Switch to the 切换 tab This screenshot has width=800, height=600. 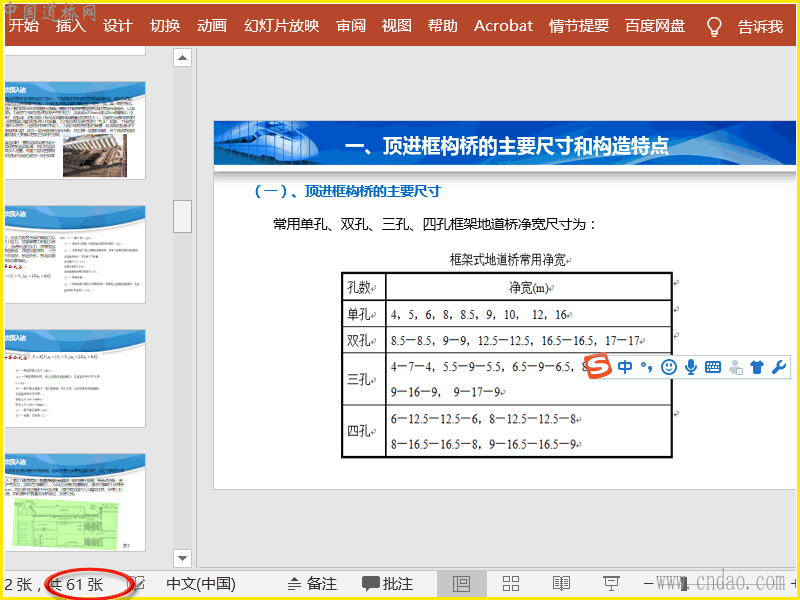(165, 26)
